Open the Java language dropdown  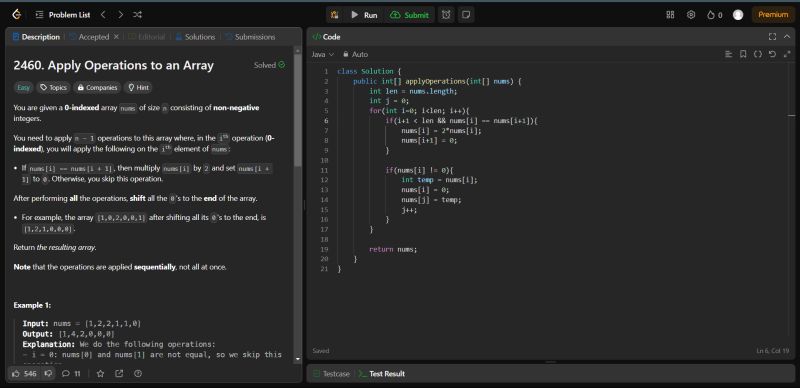(x=322, y=54)
